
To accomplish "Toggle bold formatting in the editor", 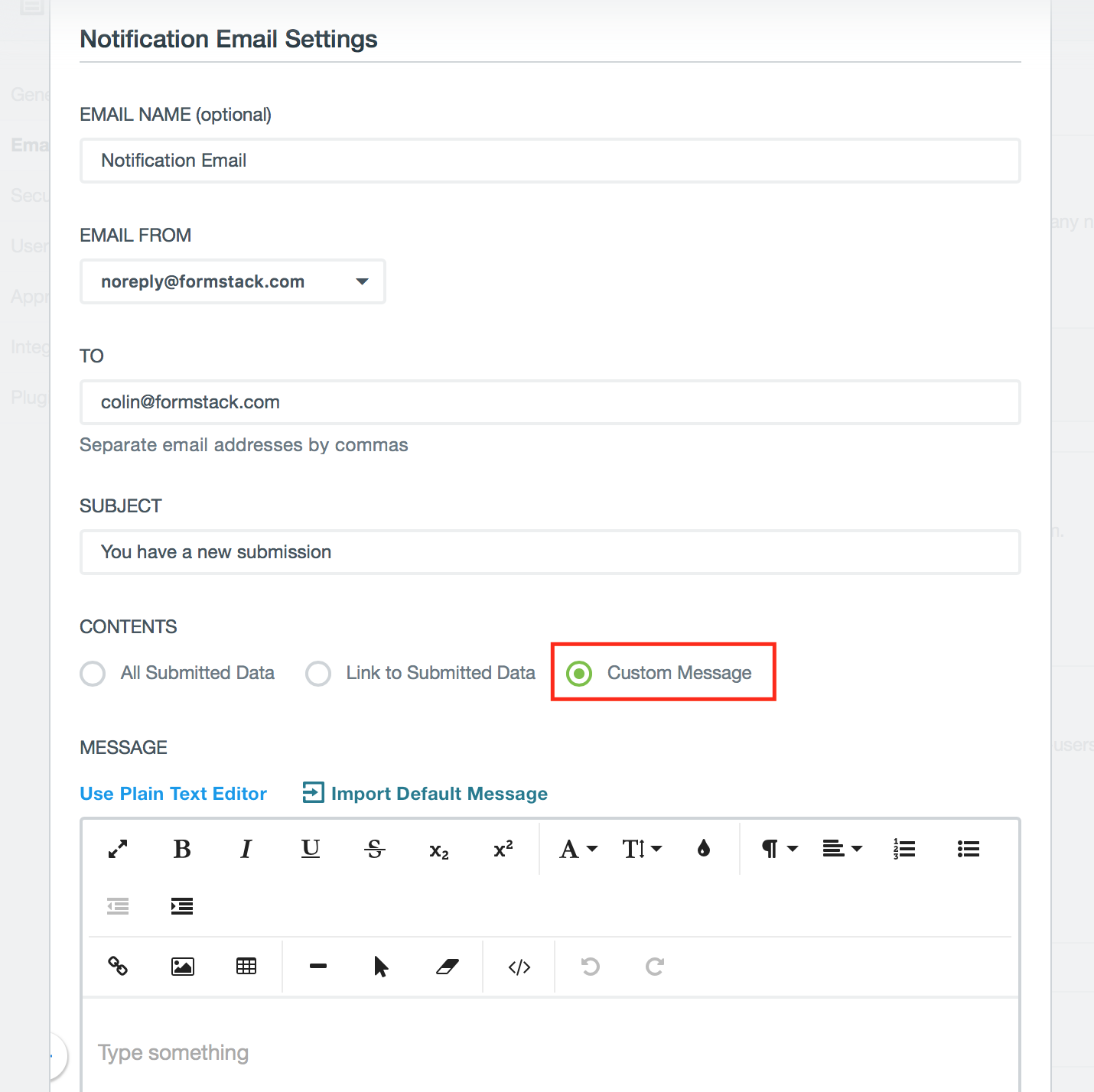I will 181,849.
